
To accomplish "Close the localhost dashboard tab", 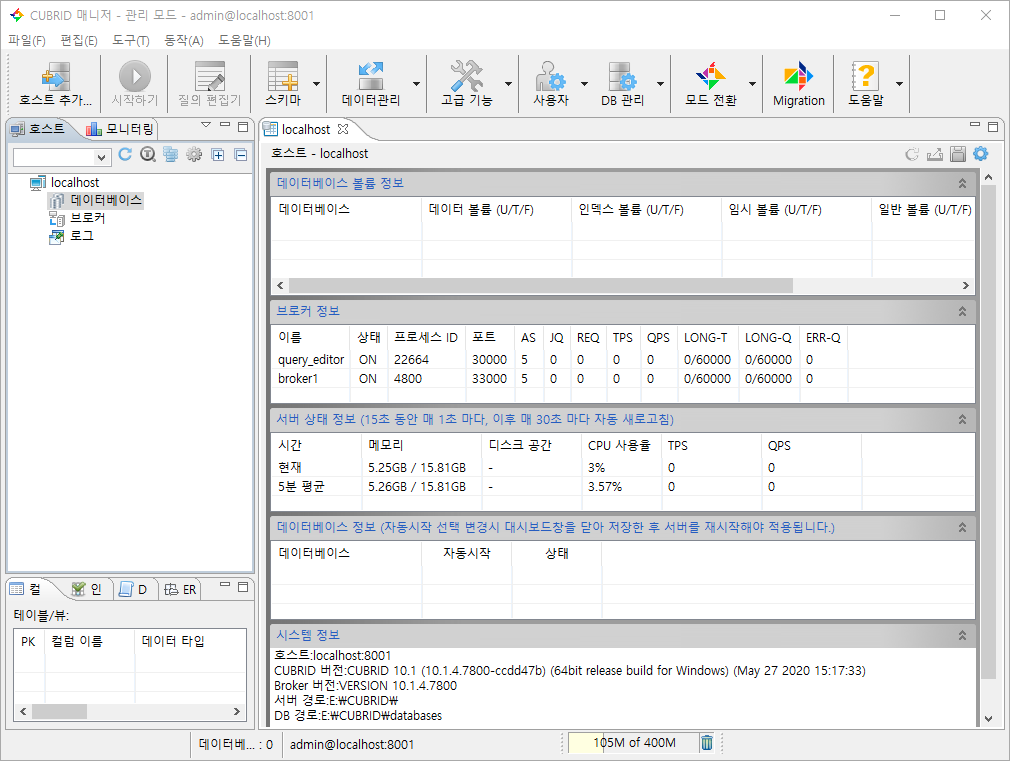I will [x=343, y=129].
